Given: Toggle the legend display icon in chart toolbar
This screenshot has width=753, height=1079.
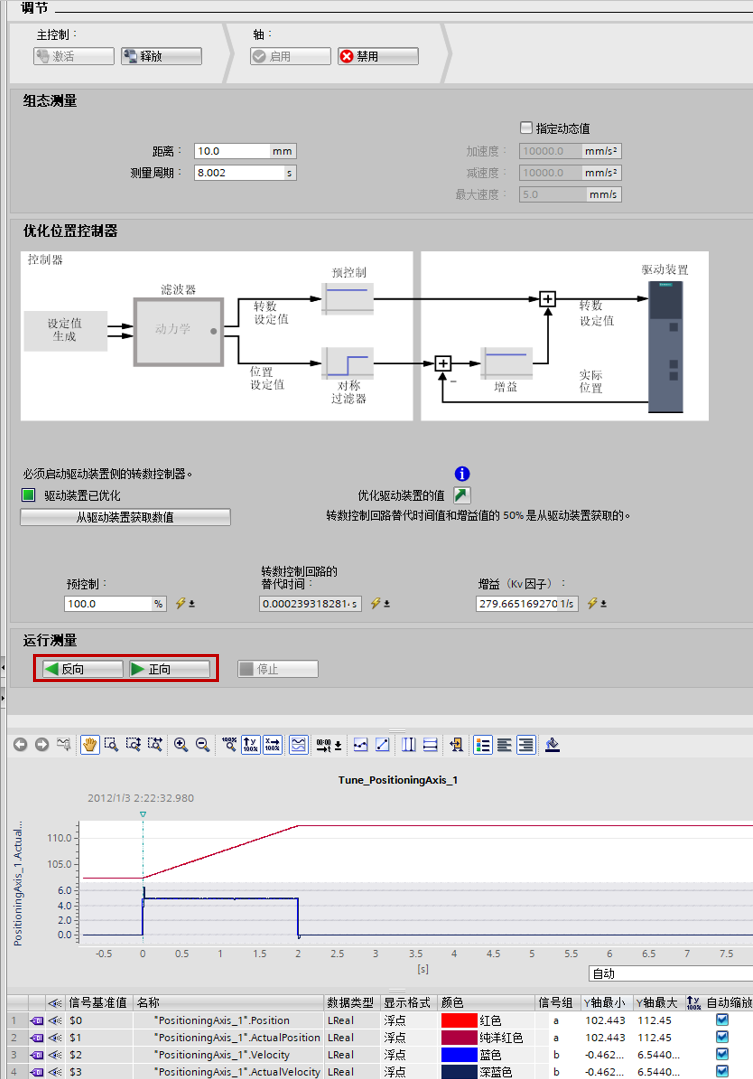Looking at the screenshot, I should point(483,744).
